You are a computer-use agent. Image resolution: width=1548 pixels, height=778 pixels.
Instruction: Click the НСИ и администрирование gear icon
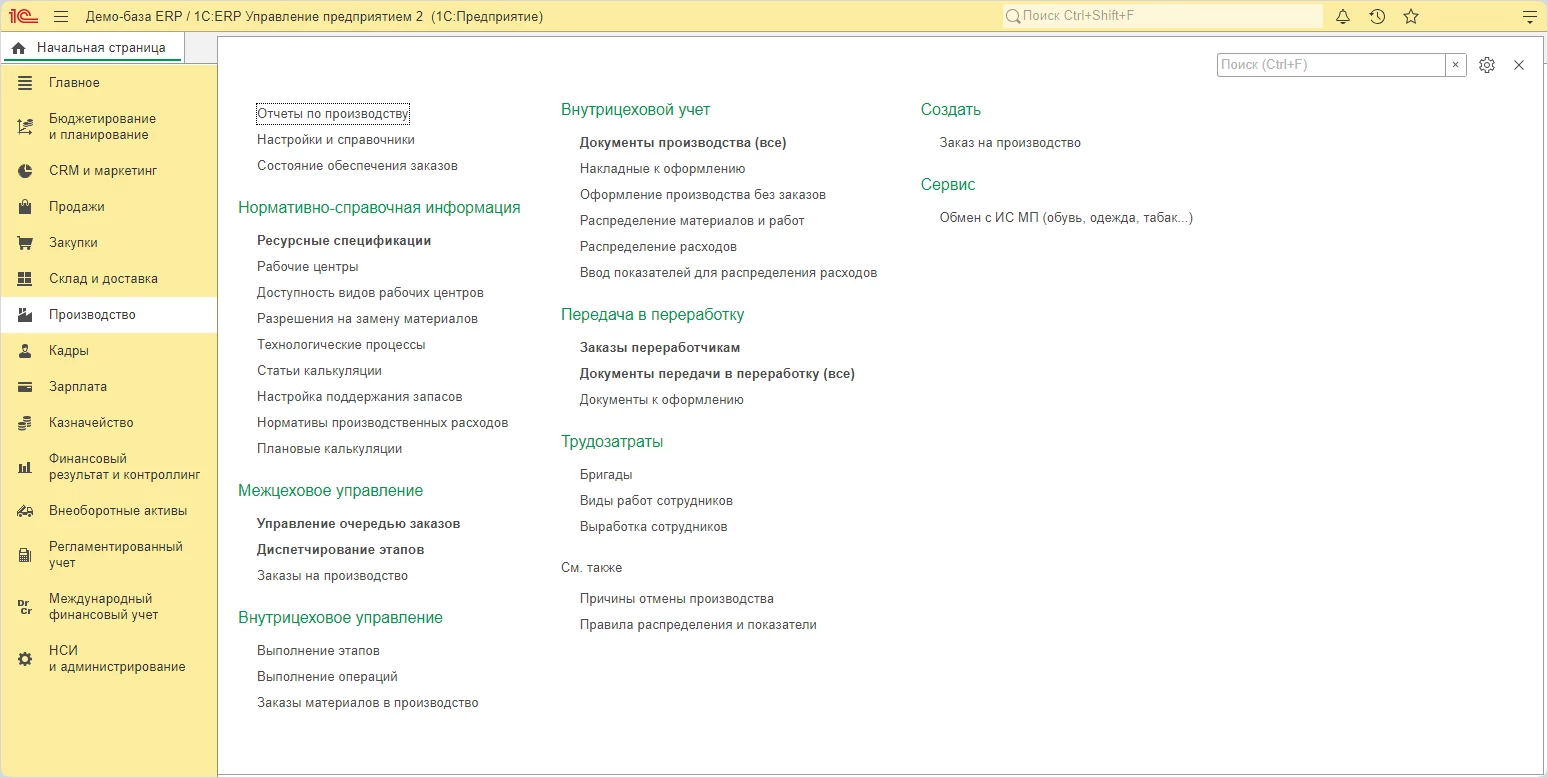[x=25, y=659]
